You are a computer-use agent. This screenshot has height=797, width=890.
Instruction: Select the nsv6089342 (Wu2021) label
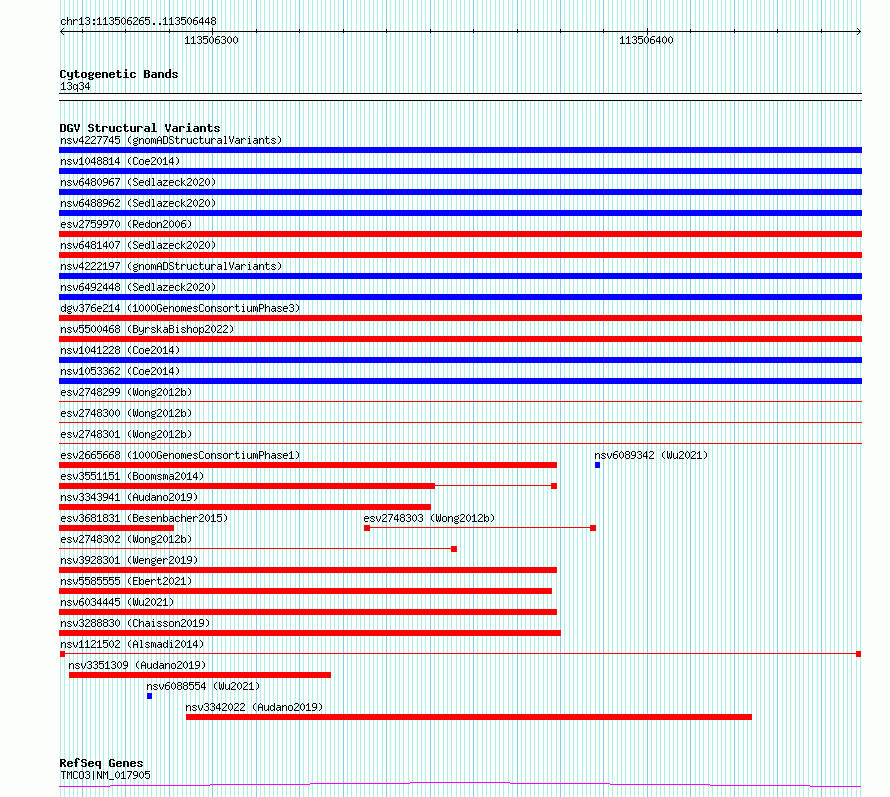[651, 455]
